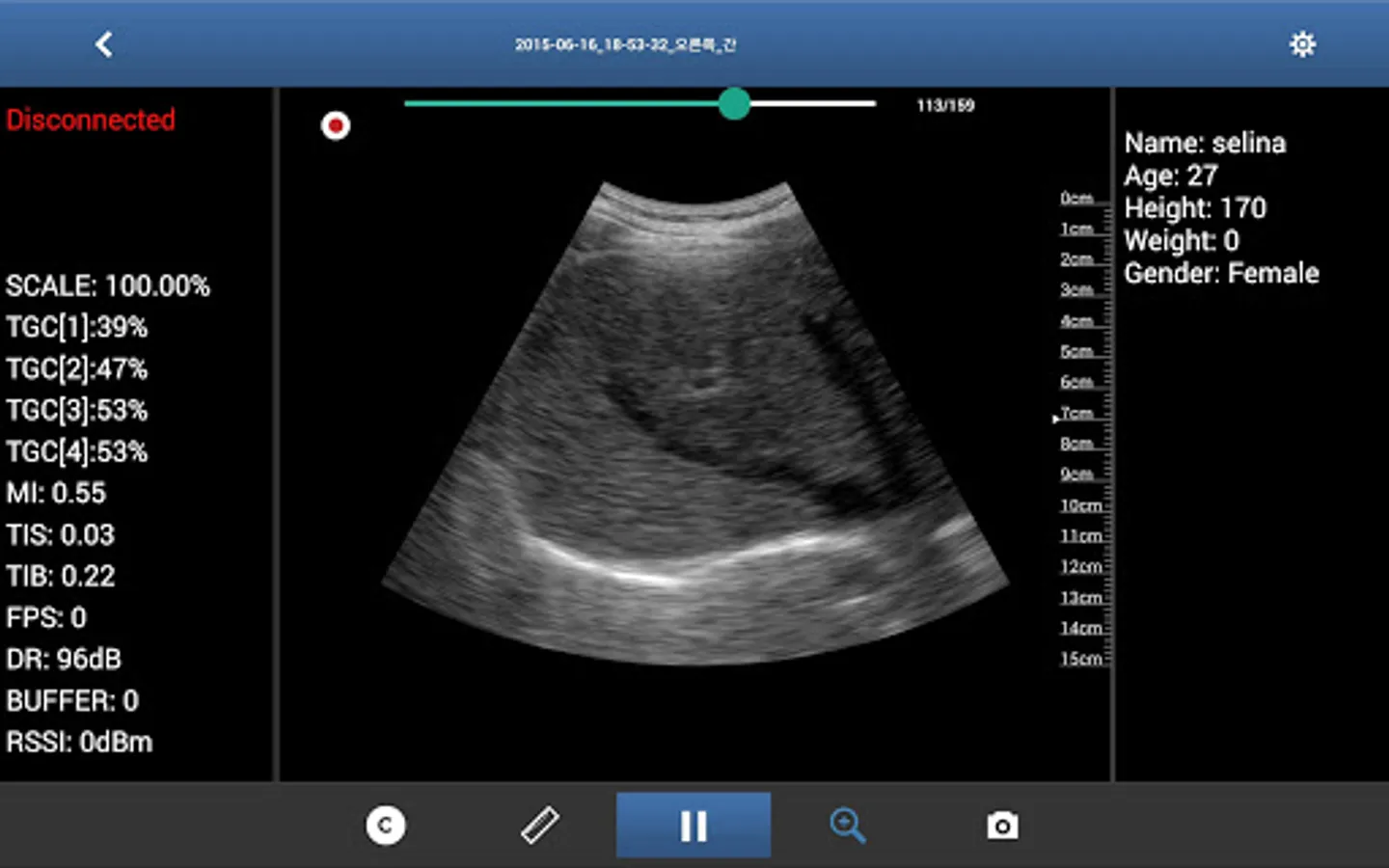This screenshot has width=1389, height=868.
Task: Tap the circular C button in bottom toolbar
Action: coord(386,826)
